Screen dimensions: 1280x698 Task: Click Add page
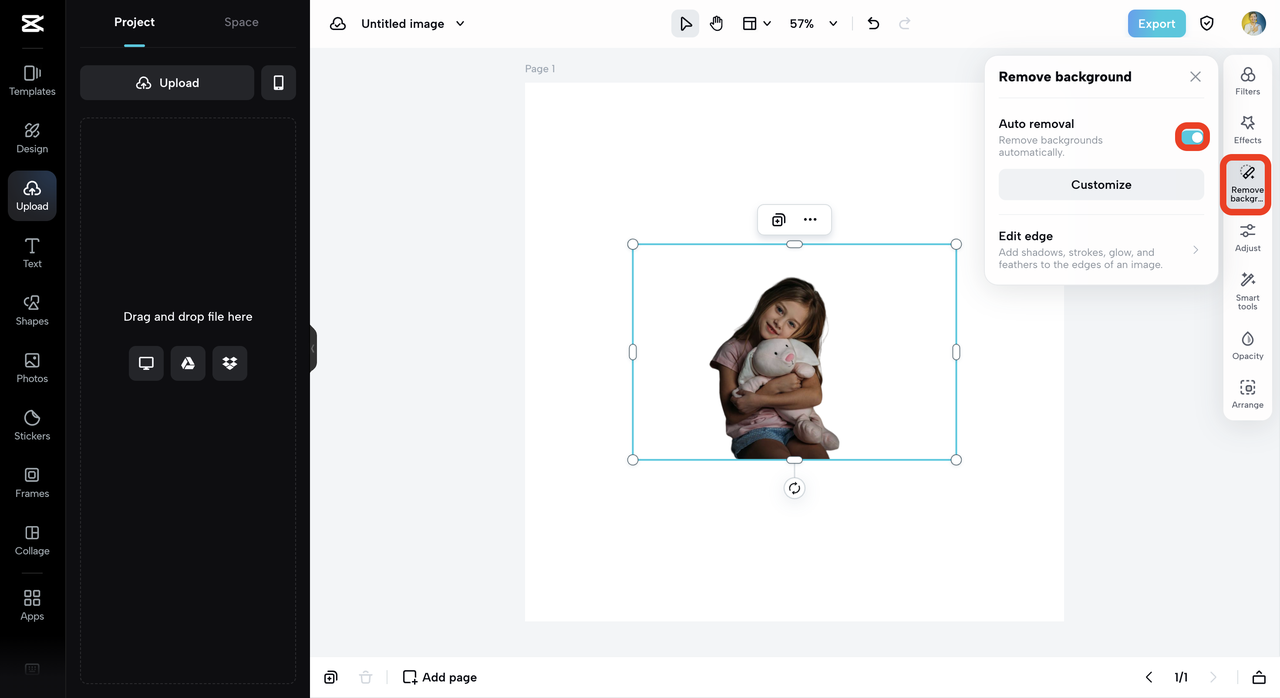point(440,677)
